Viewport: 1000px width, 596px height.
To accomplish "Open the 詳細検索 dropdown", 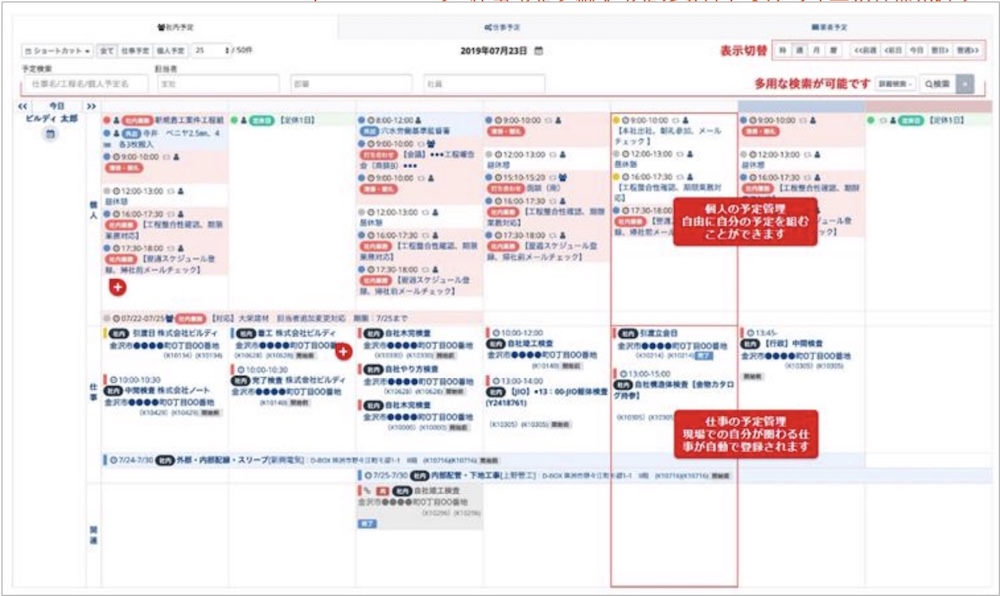I will pyautogui.click(x=896, y=84).
